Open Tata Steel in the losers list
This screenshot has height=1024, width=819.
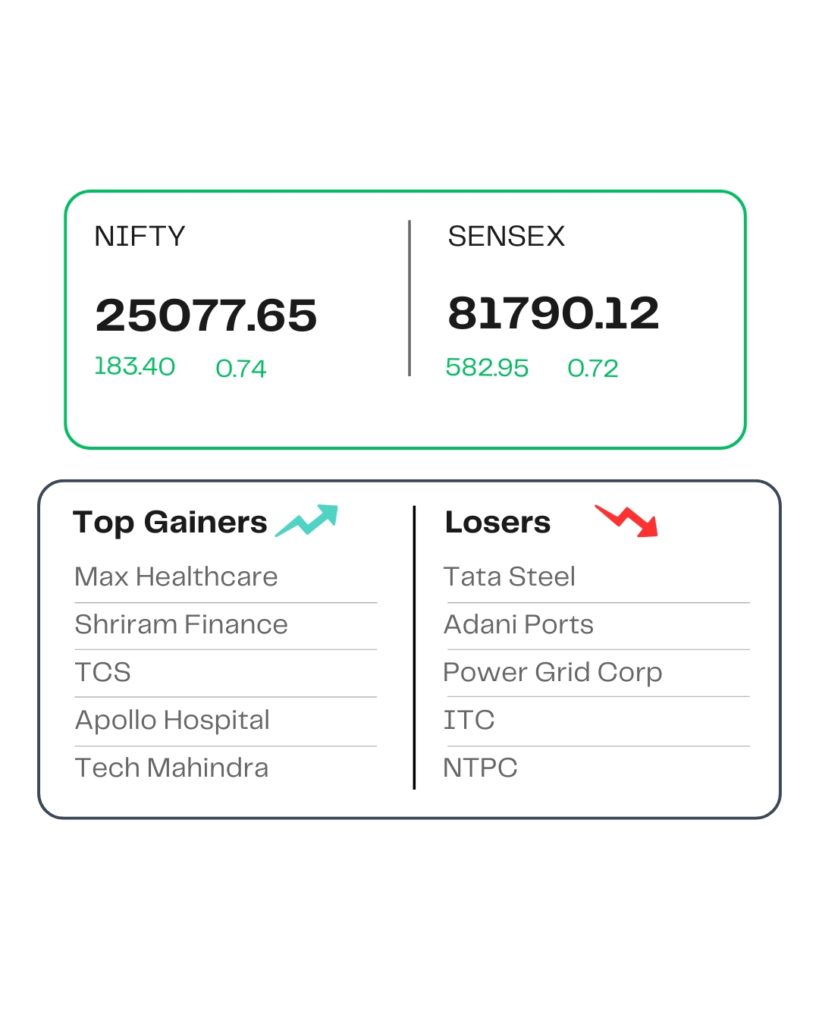(510, 577)
